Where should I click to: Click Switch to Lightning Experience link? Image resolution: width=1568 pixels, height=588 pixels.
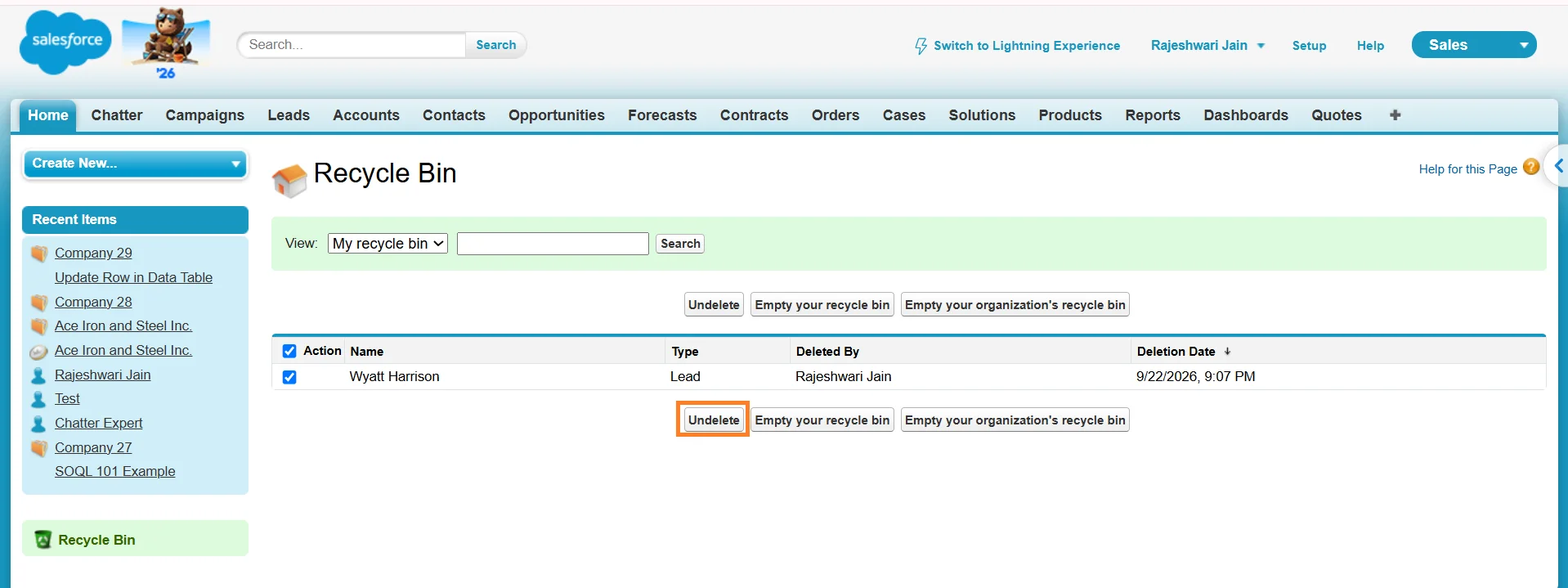[1027, 46]
